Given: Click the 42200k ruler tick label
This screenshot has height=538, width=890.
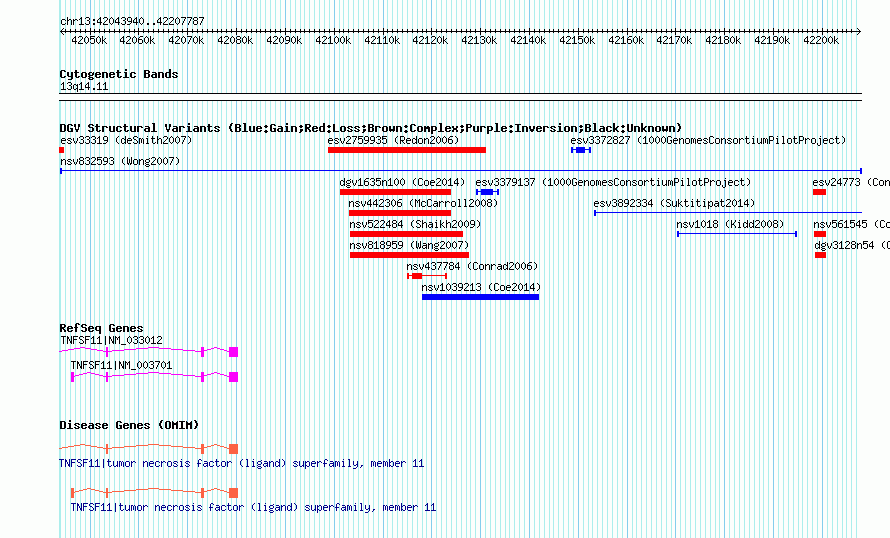Looking at the screenshot, I should click(821, 40).
